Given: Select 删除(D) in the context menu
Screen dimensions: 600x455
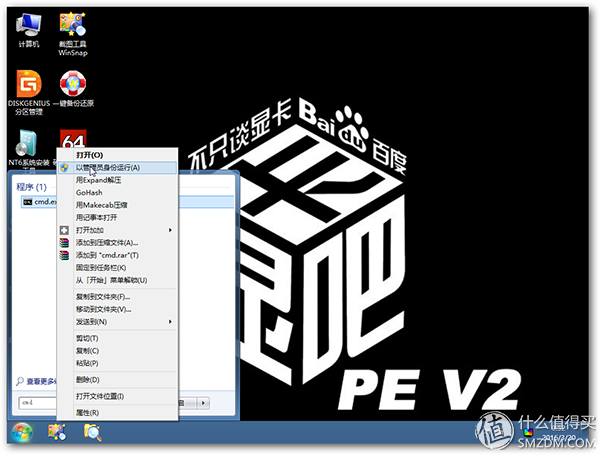Looking at the screenshot, I should (117, 380).
